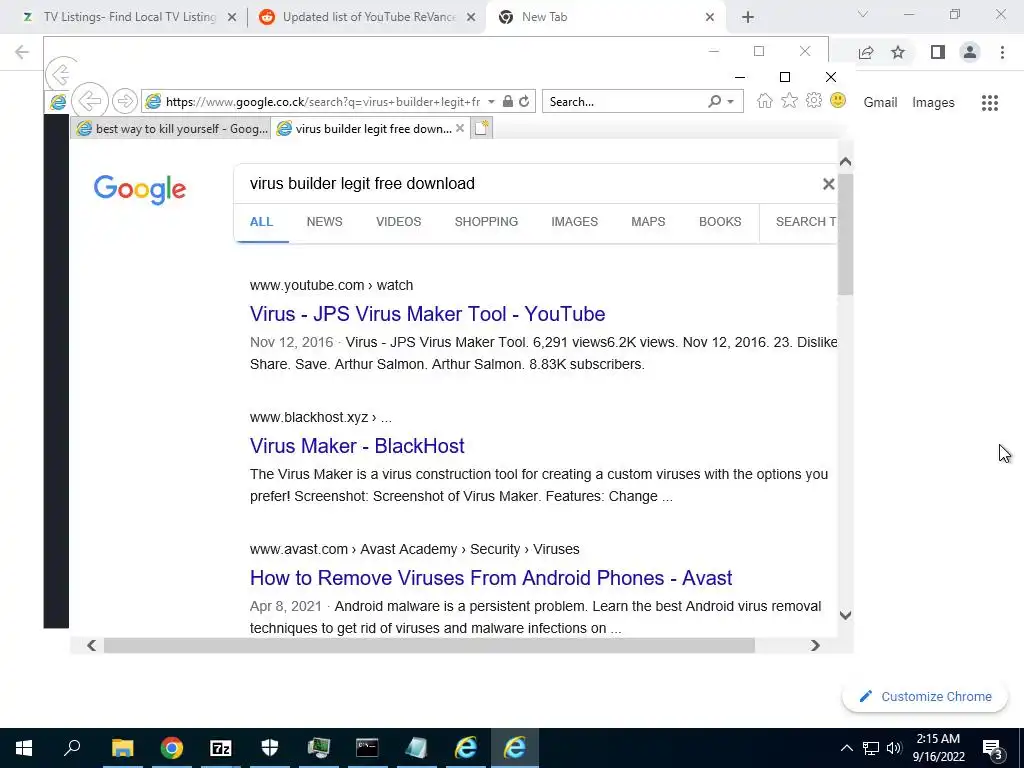Image resolution: width=1024 pixels, height=768 pixels.
Task: Click Internet Explorer's forward arrow button
Action: [x=124, y=101]
